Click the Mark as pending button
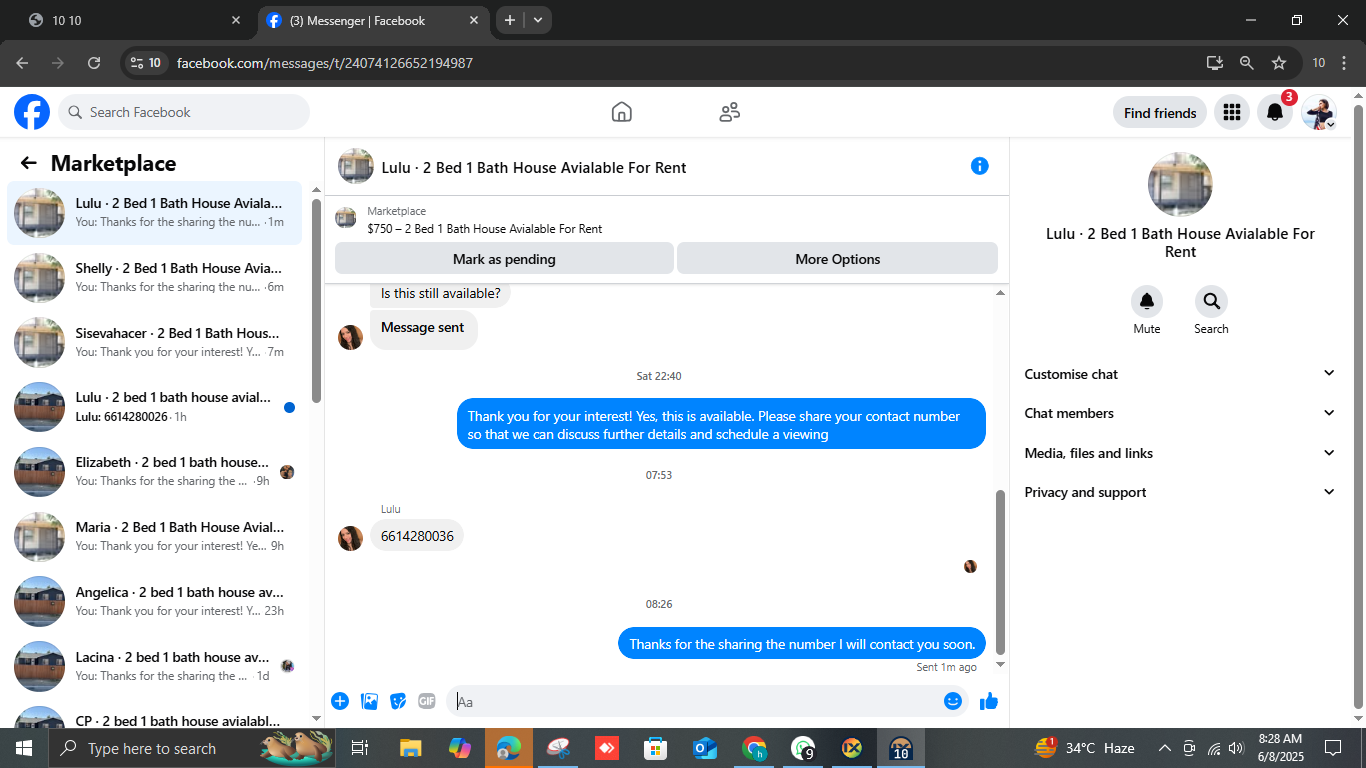The height and width of the screenshot is (768, 1366). (504, 258)
